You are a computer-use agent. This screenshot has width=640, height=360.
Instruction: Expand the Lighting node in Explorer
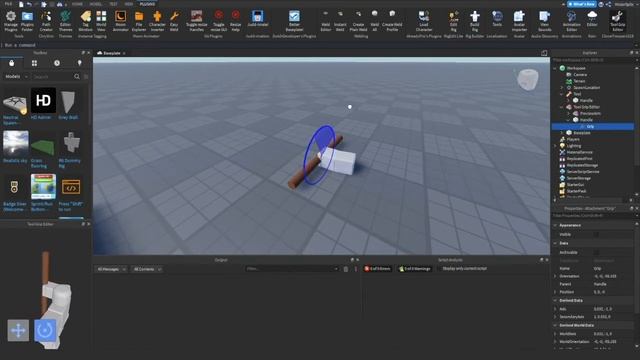(x=555, y=146)
